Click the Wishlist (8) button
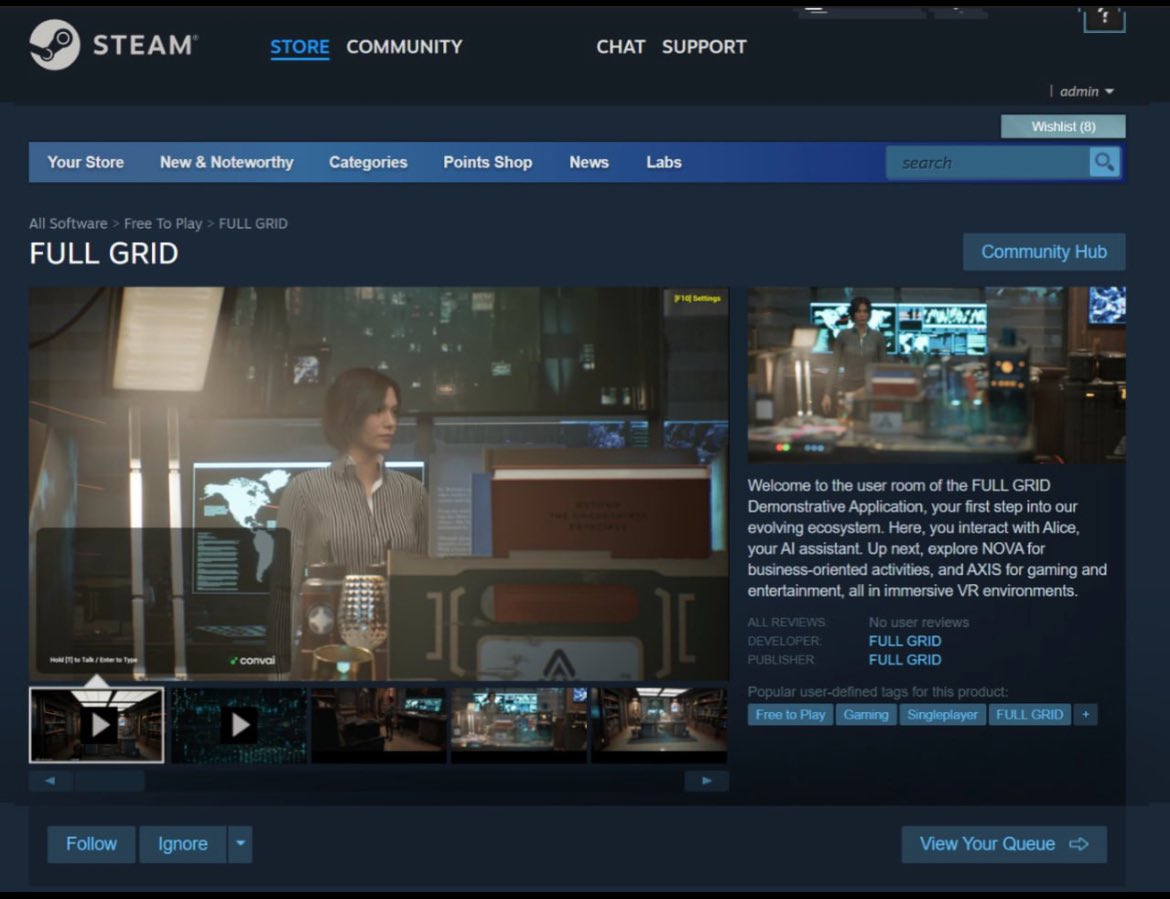The width and height of the screenshot is (1170, 899). (1063, 126)
